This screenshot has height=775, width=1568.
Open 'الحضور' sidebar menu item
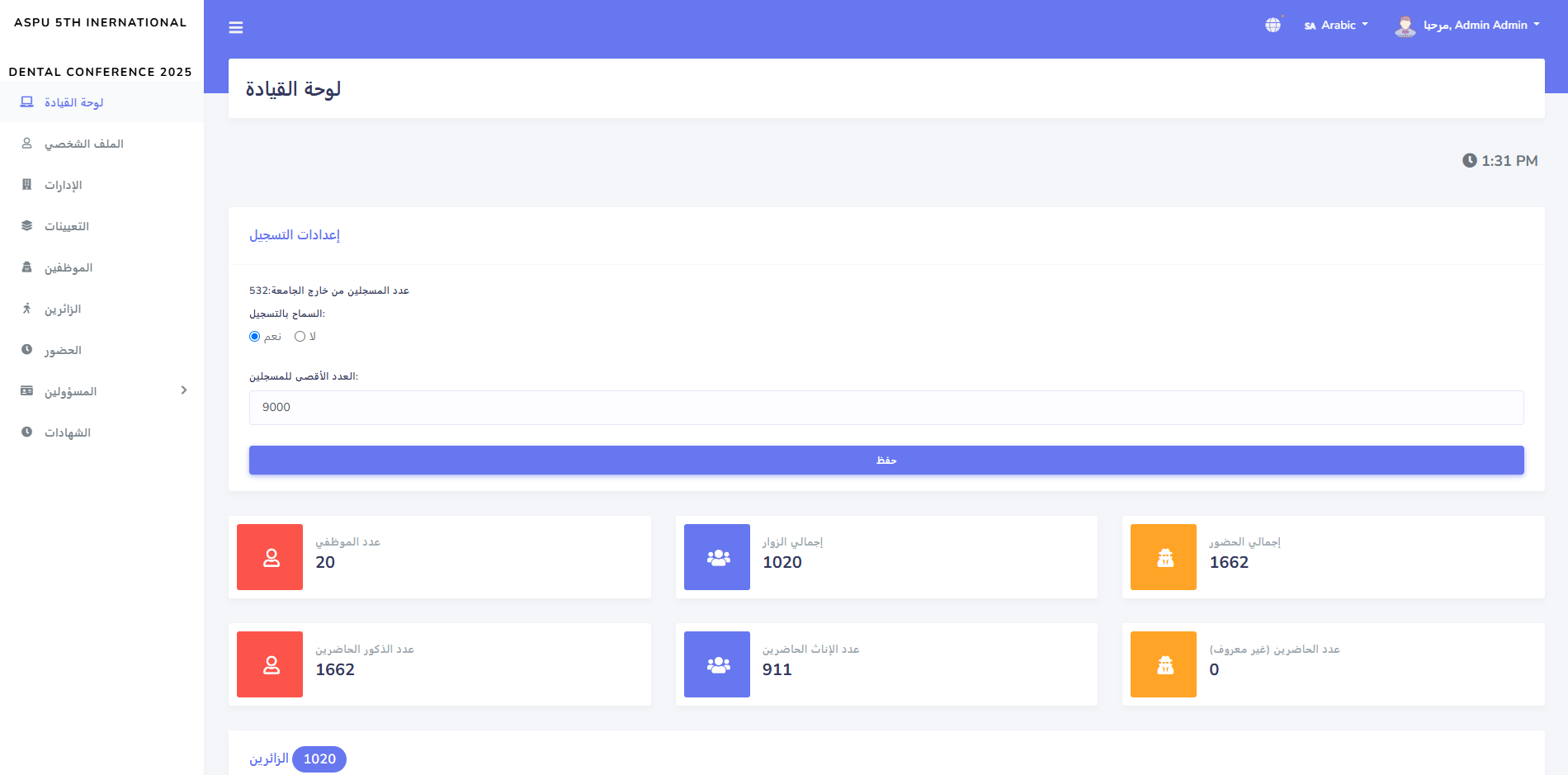pyautogui.click(x=63, y=350)
